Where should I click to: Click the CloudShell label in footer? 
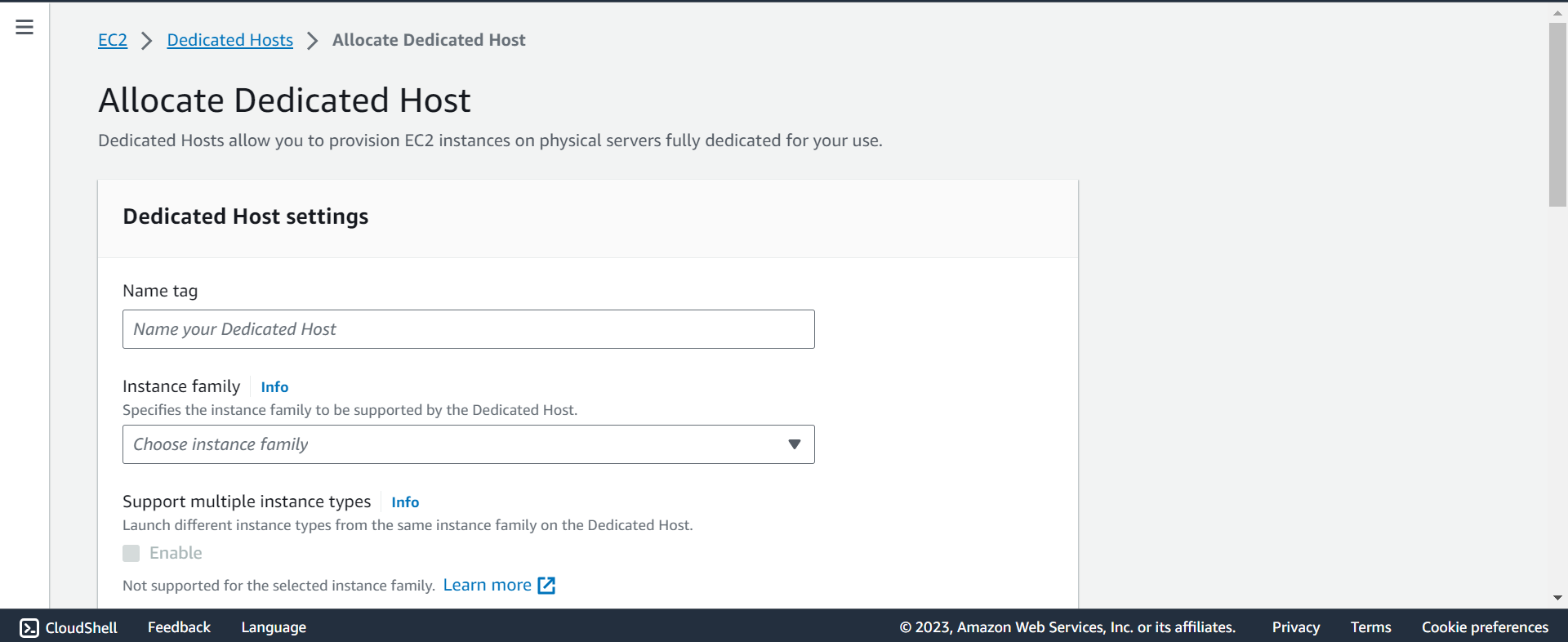pyautogui.click(x=82, y=627)
